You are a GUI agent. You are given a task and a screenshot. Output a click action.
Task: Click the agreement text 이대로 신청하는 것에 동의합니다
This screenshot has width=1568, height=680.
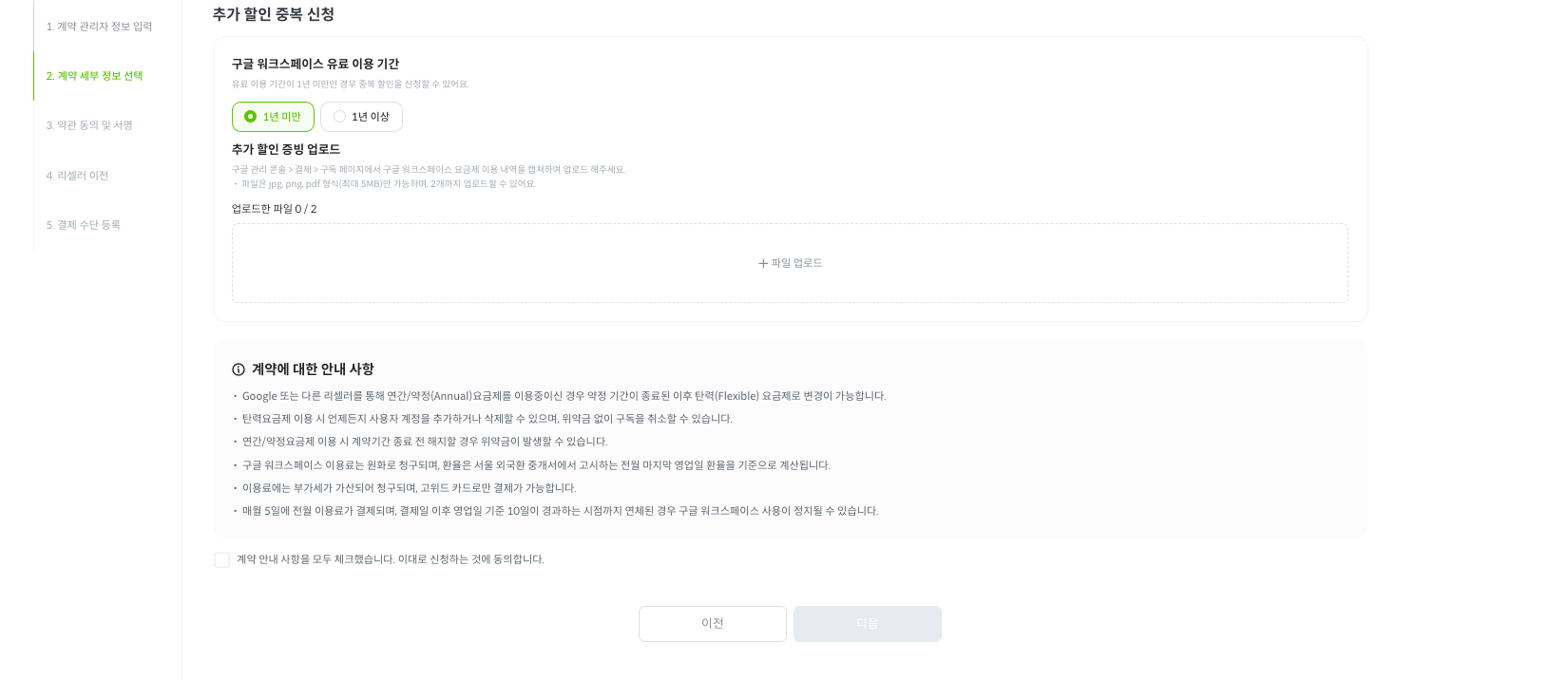470,559
